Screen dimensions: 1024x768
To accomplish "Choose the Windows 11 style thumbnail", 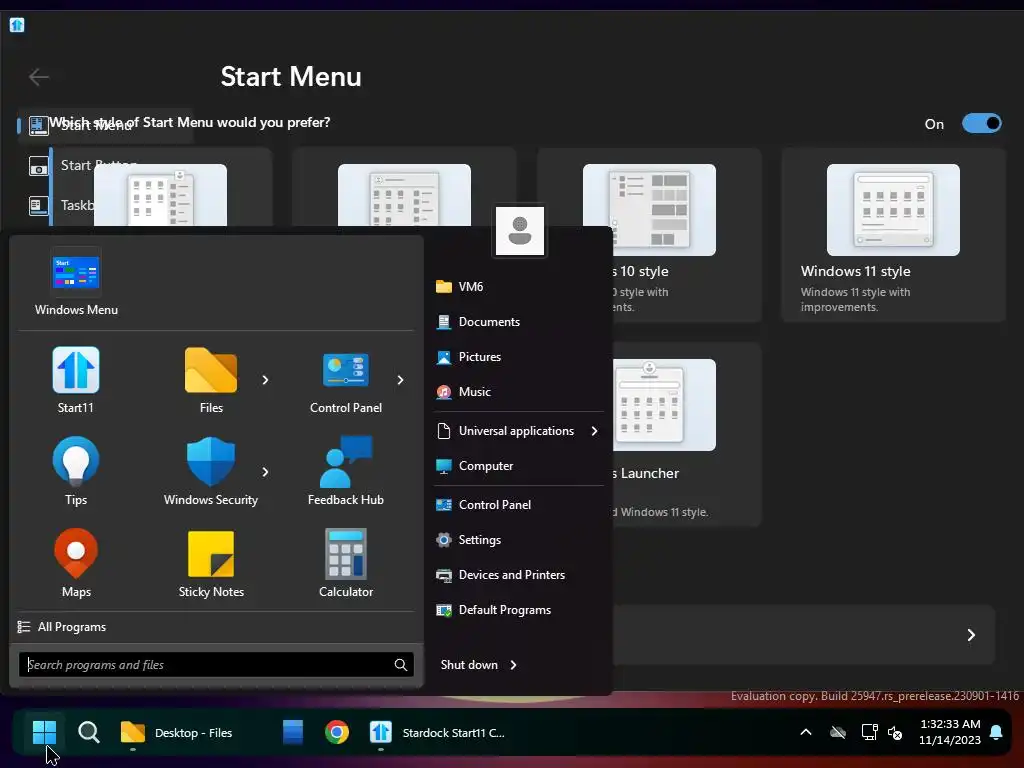I will coord(893,210).
